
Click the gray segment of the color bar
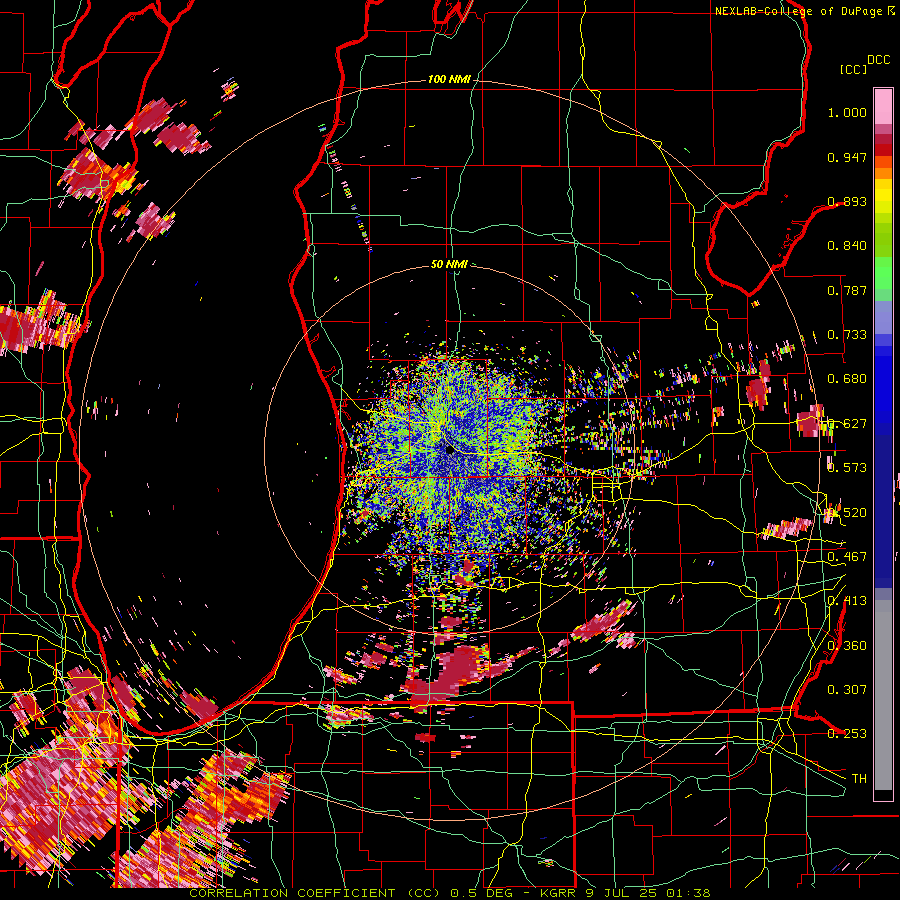tap(883, 700)
